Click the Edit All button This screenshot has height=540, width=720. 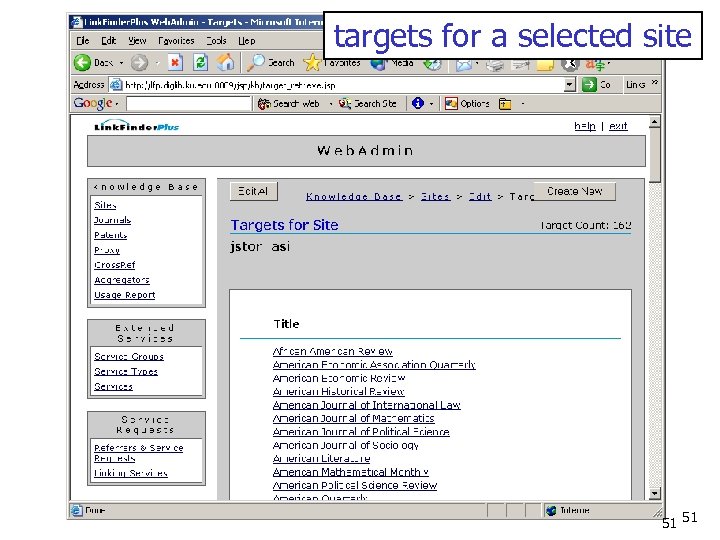point(253,191)
